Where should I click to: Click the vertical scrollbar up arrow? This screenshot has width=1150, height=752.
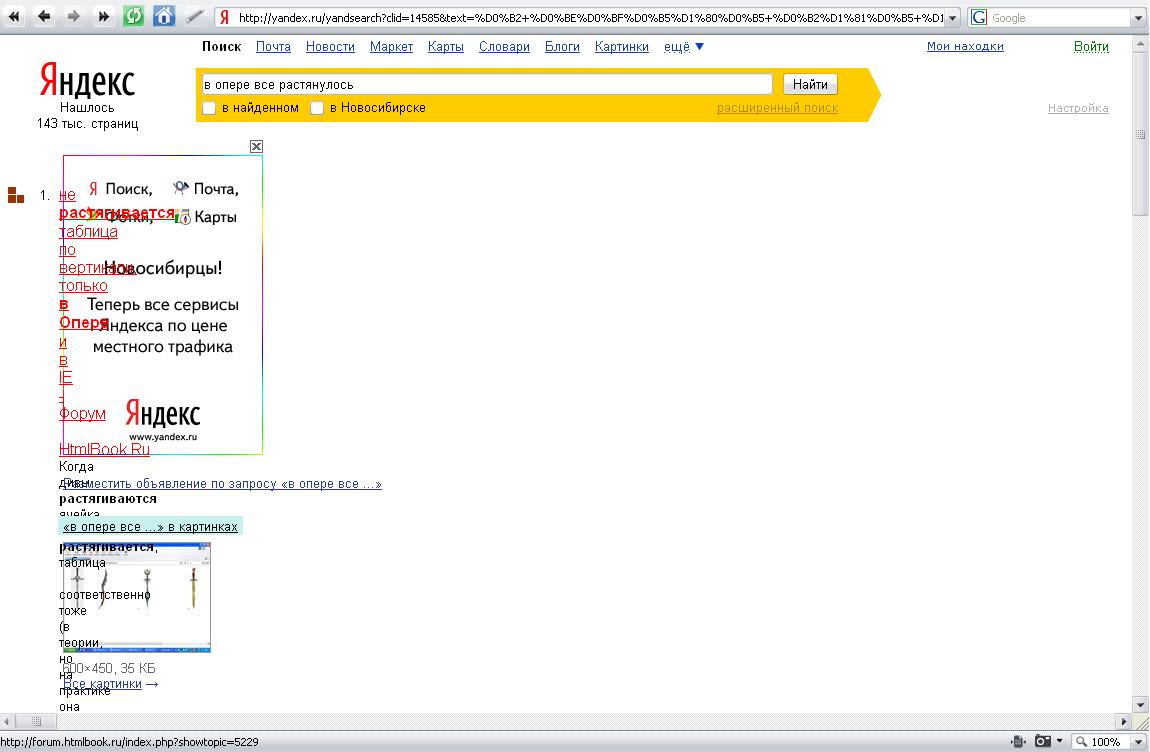pyautogui.click(x=1140, y=44)
